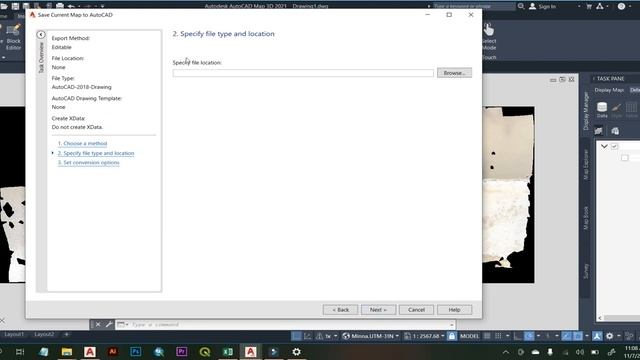The width and height of the screenshot is (640, 360).
Task: Click the Style icon in Task Pane
Action: click(x=617, y=110)
